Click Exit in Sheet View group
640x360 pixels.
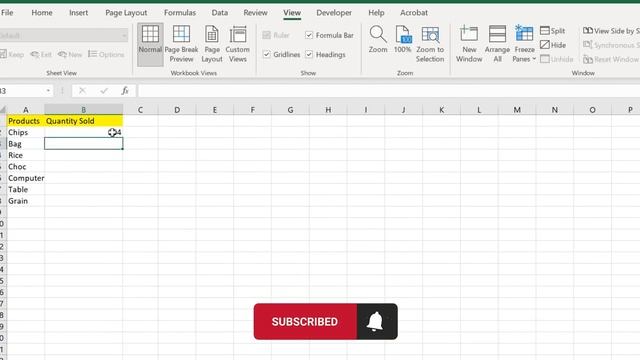[41, 54]
